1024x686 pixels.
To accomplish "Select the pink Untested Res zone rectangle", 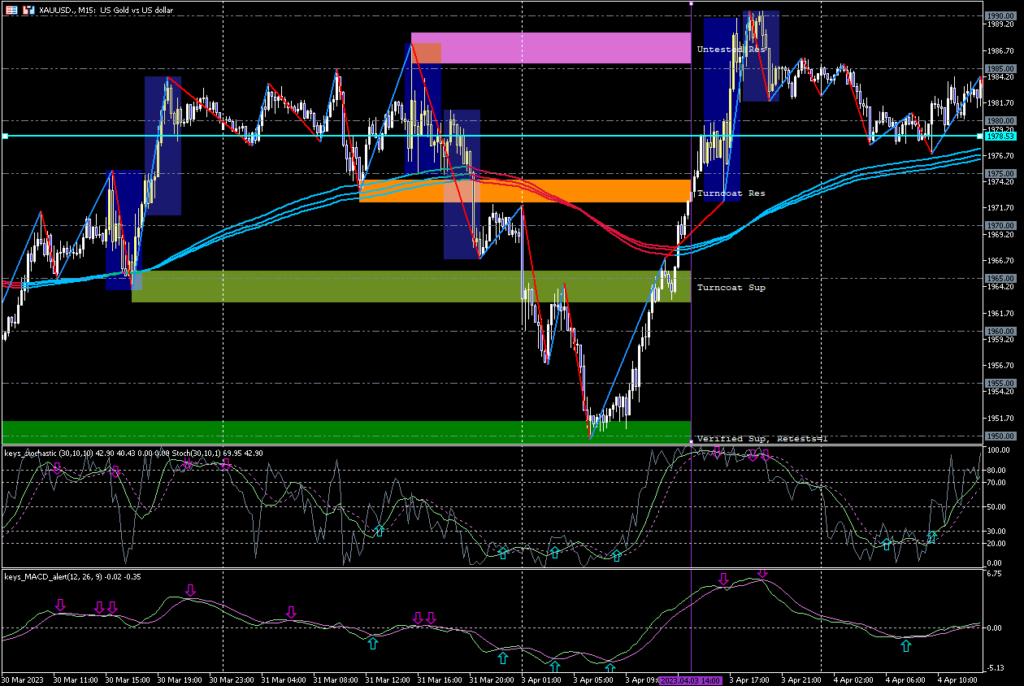I will 550,48.
